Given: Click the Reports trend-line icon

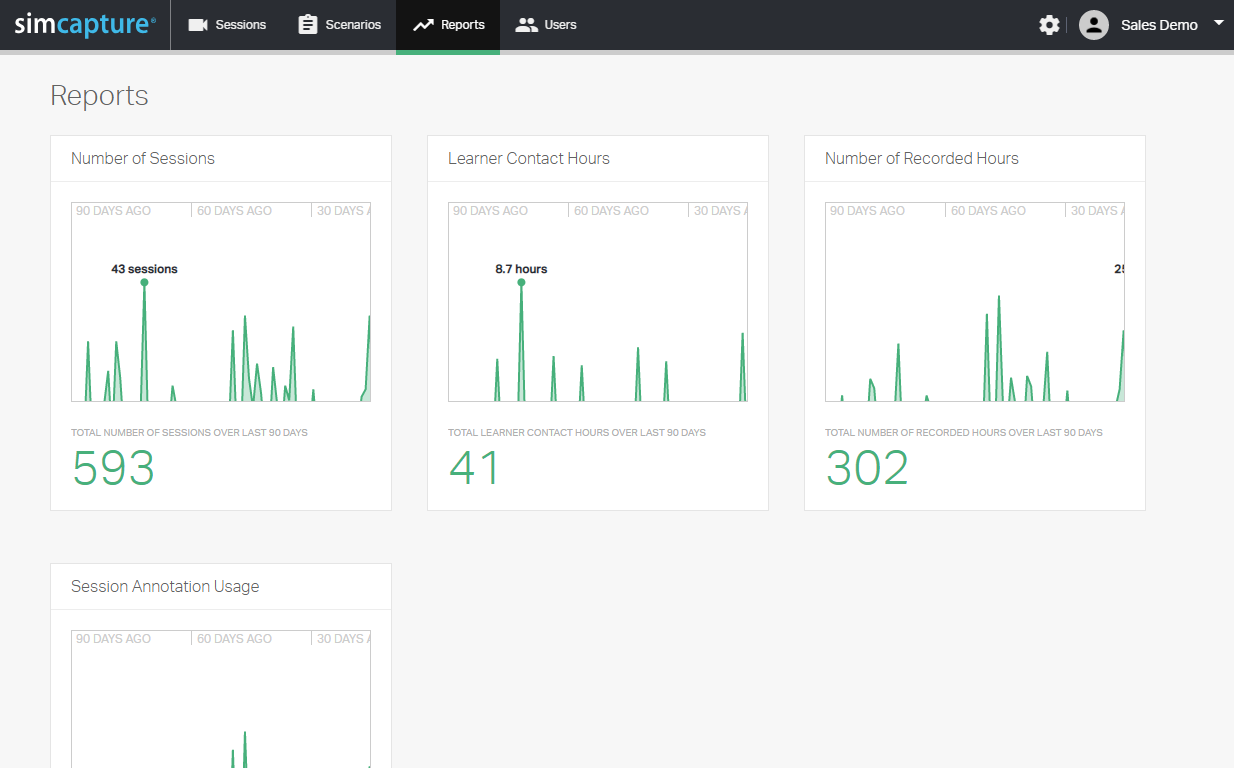Looking at the screenshot, I should pyautogui.click(x=423, y=25).
